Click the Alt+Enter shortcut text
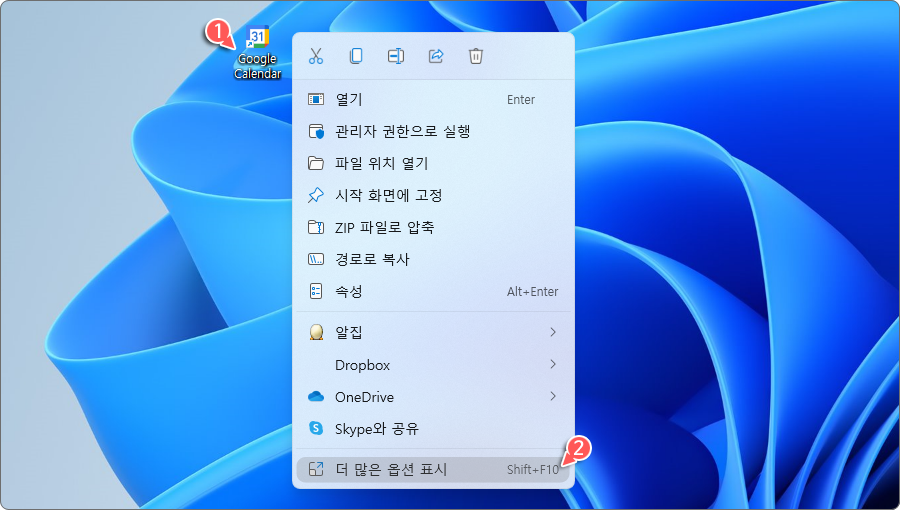Viewport: 900px width, 510px height. (533, 291)
